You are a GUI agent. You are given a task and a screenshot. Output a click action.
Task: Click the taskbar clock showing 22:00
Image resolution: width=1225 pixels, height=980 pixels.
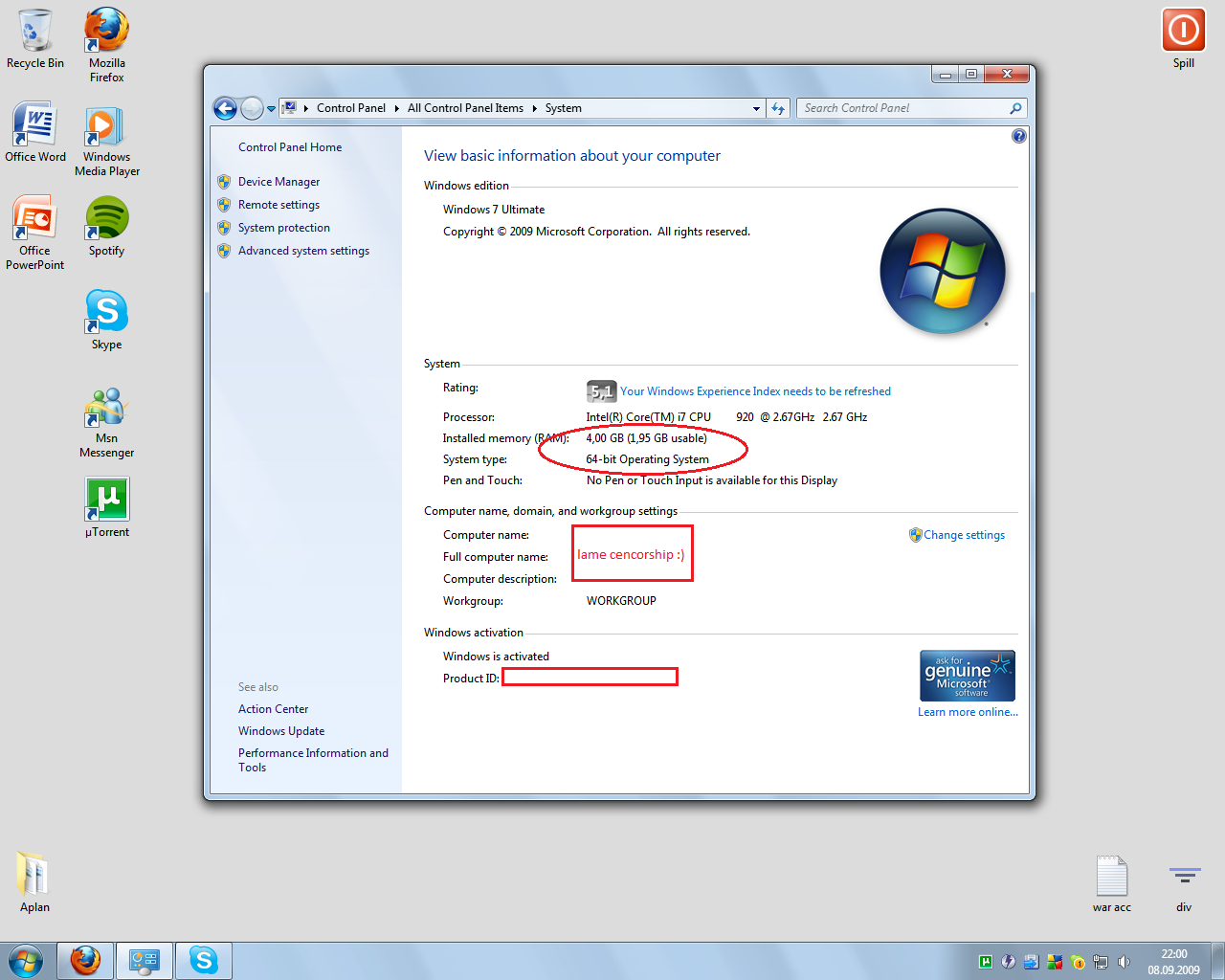coord(1173,962)
